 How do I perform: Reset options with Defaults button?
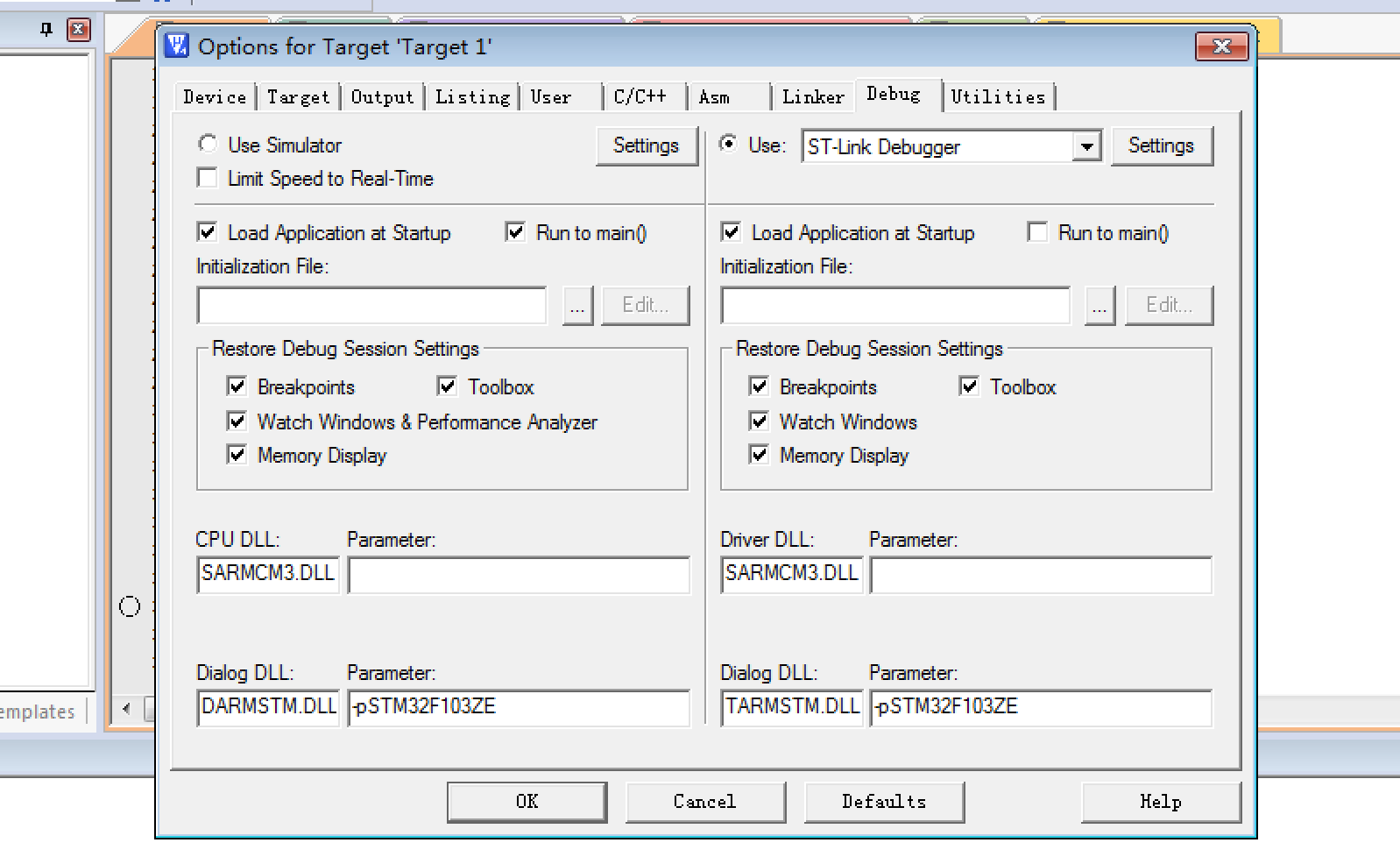click(883, 801)
